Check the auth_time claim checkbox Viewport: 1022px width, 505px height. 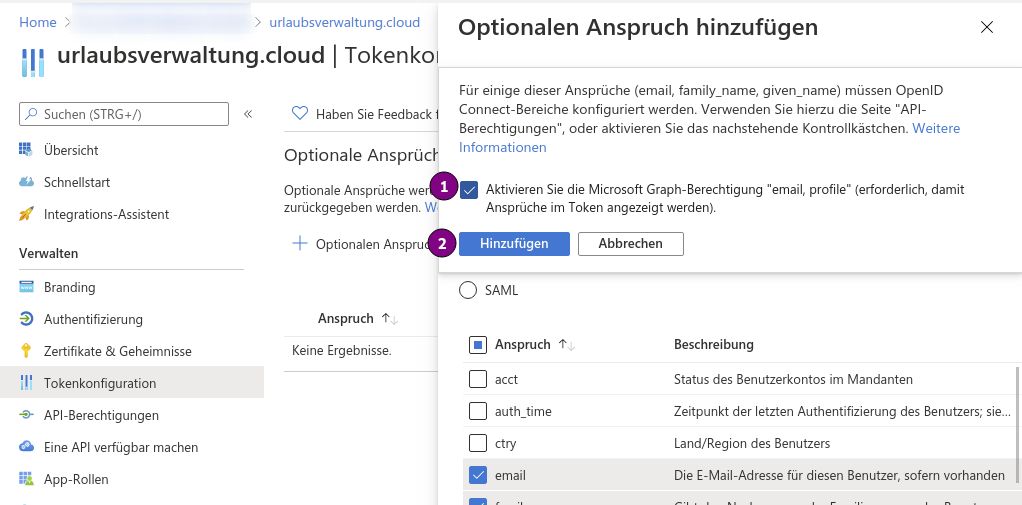(478, 411)
